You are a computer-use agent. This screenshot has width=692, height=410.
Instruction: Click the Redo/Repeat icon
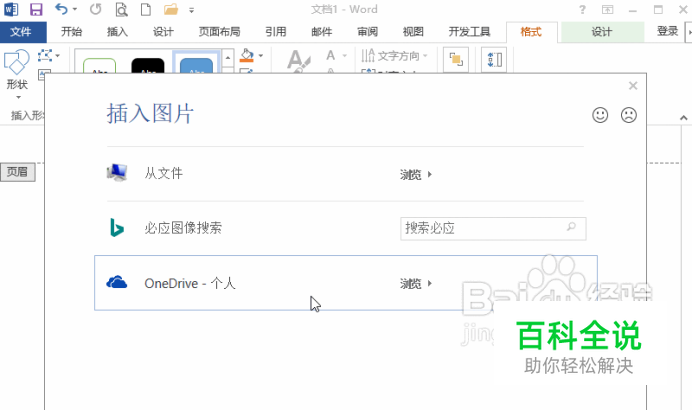(x=95, y=9)
